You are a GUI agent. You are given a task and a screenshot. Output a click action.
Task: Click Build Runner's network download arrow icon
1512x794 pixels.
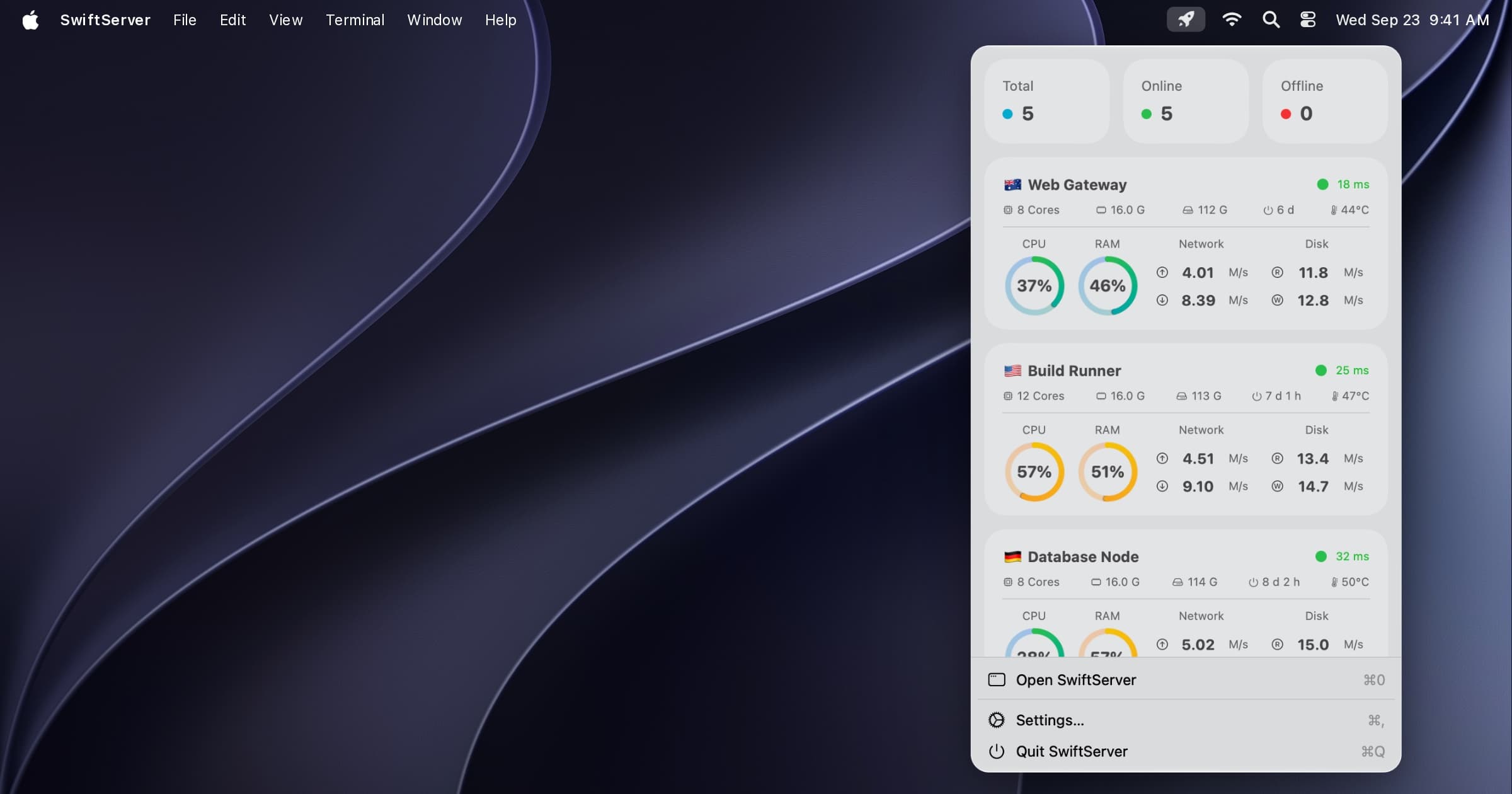(1162, 486)
